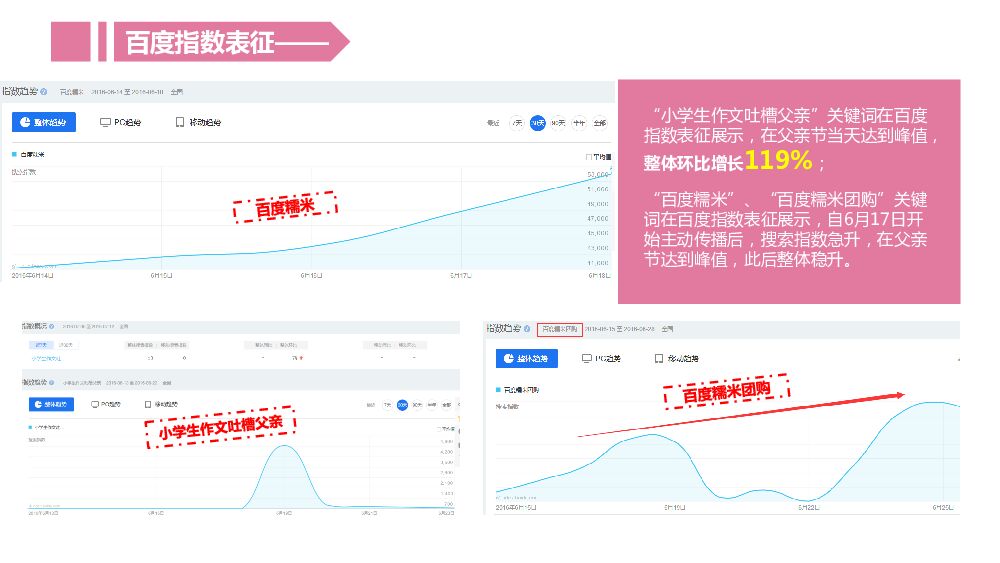The width and height of the screenshot is (1000, 563).
Task: Click the phone icon for 移动趋势 in the 百度糯米 chart
Action: (x=180, y=122)
